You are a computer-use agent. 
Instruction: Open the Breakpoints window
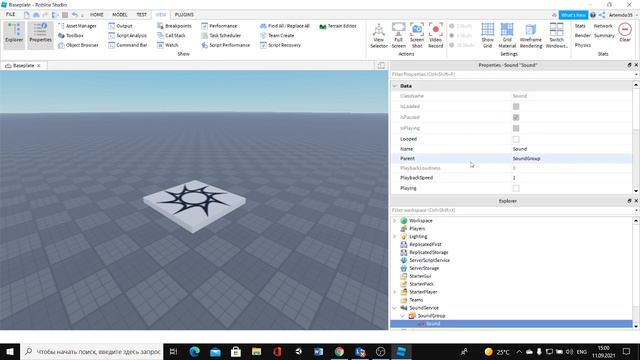click(174, 26)
